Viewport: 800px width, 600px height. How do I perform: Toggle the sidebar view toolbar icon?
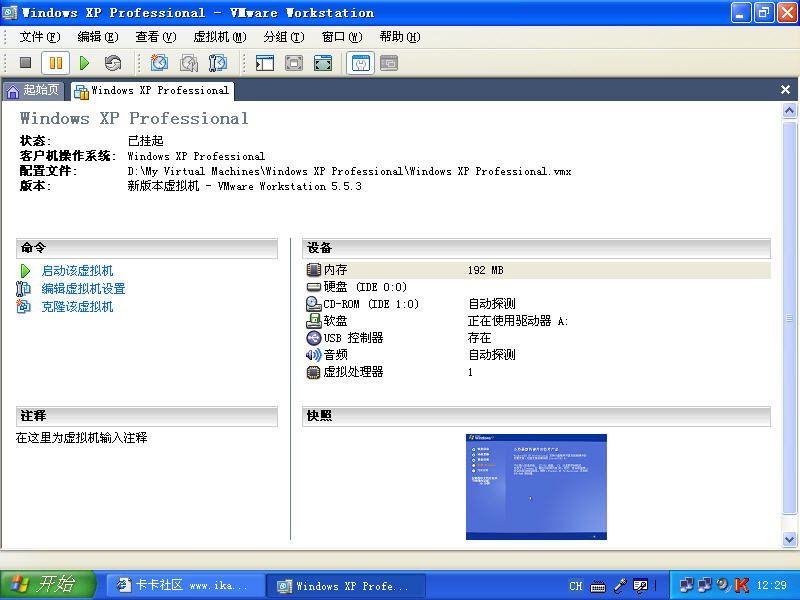(264, 63)
